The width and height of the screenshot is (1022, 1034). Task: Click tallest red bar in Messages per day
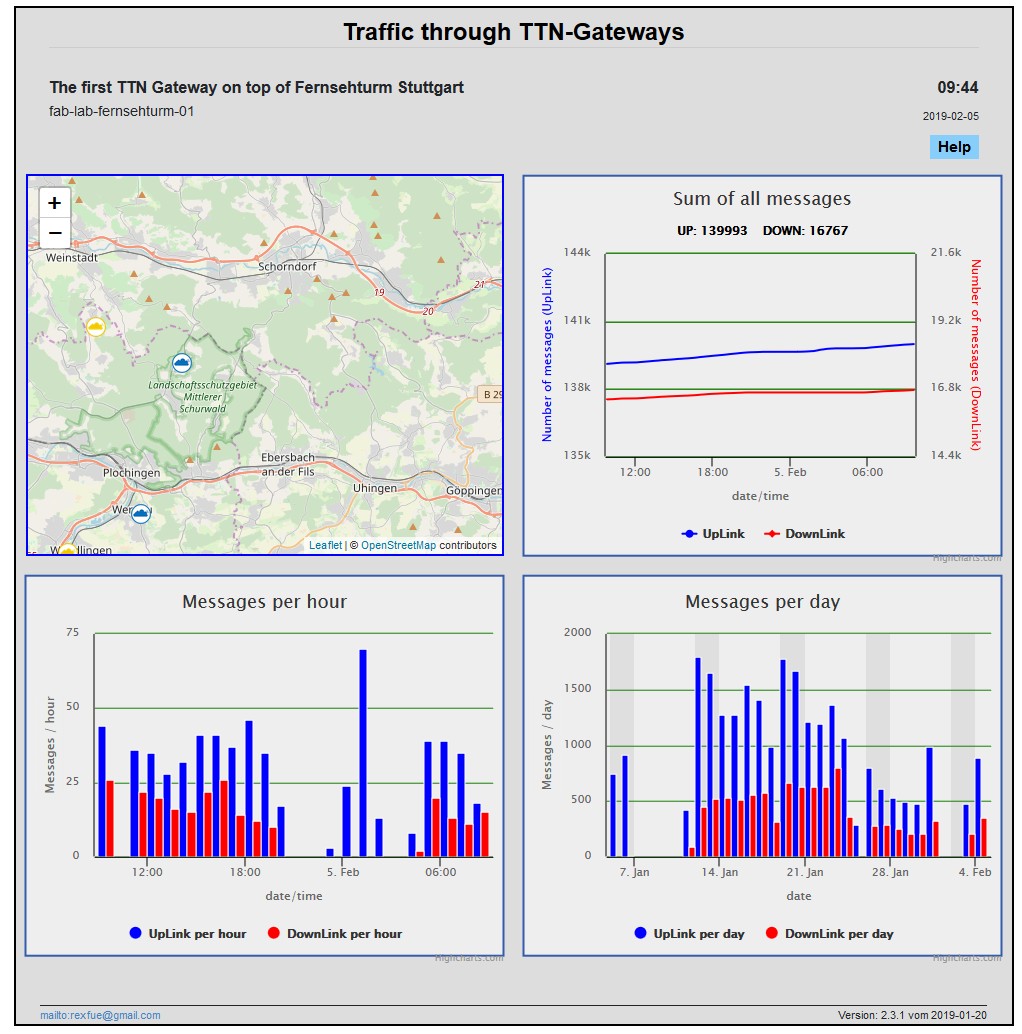click(x=838, y=812)
